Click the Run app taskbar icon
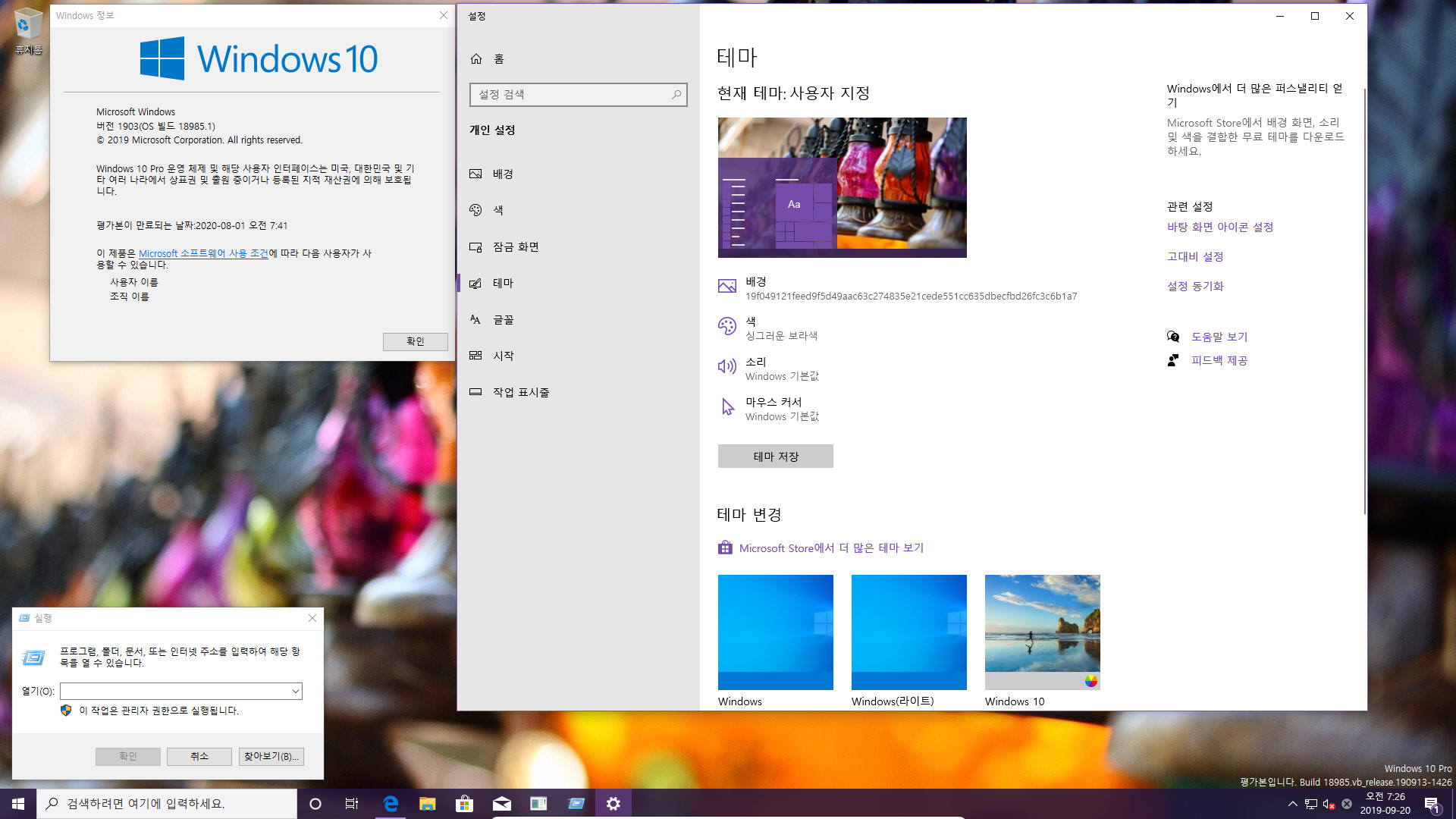 [x=576, y=804]
